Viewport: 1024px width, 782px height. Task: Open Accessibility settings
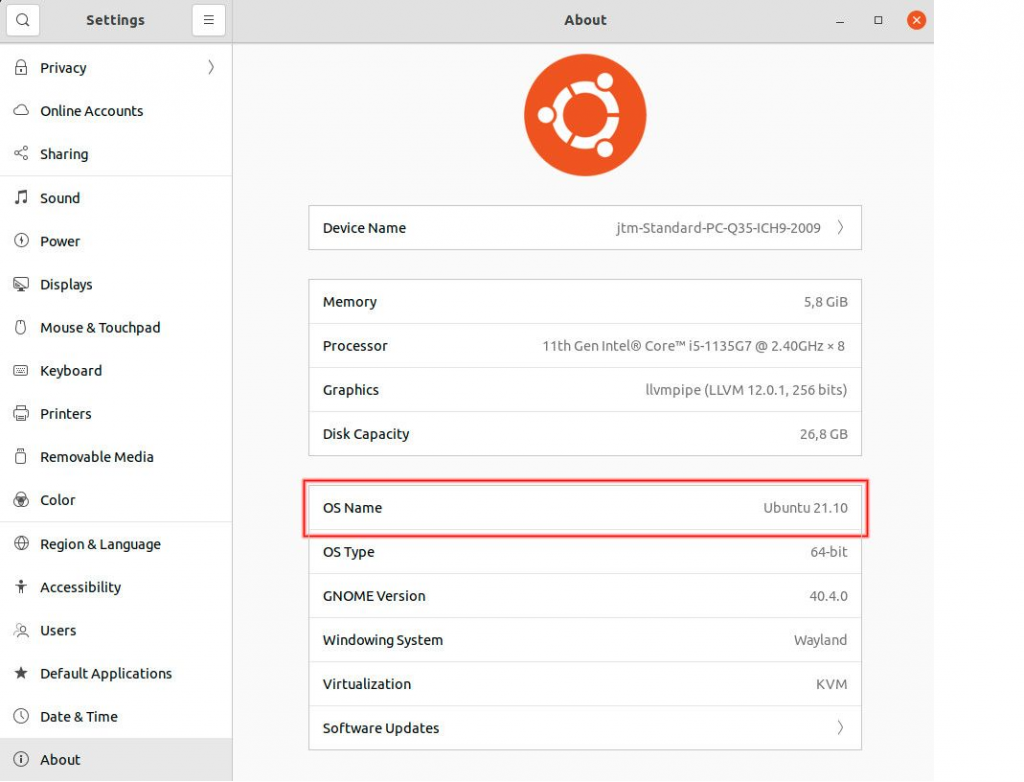pos(116,587)
